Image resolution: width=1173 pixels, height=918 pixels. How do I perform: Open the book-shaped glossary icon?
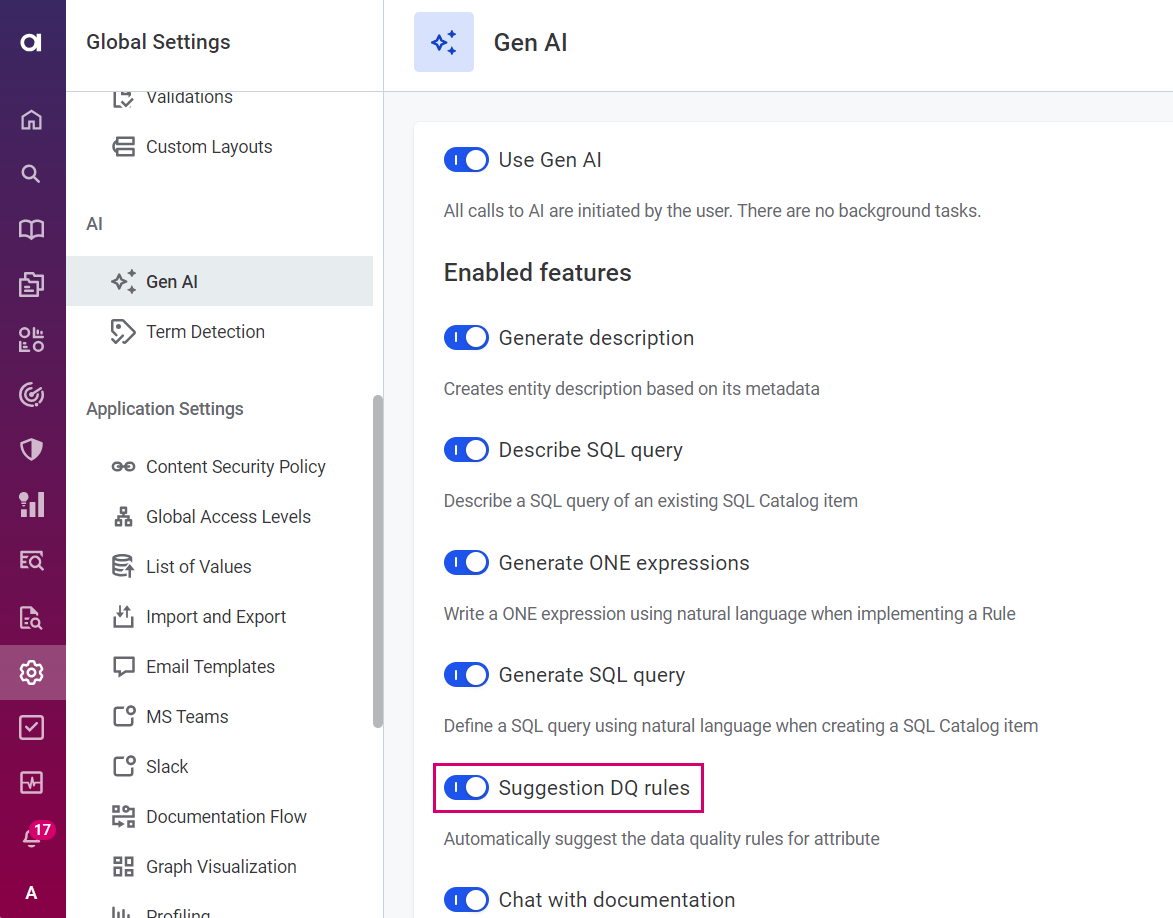pyautogui.click(x=32, y=230)
